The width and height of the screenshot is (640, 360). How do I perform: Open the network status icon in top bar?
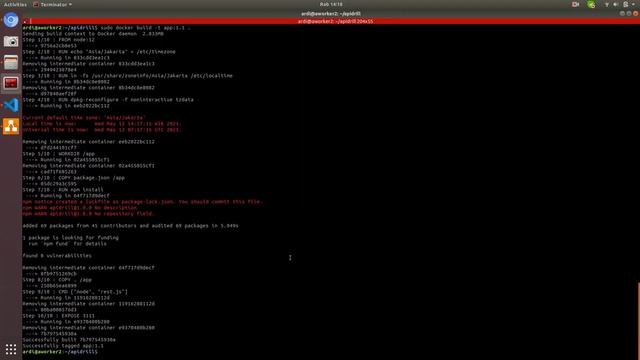point(607,4)
